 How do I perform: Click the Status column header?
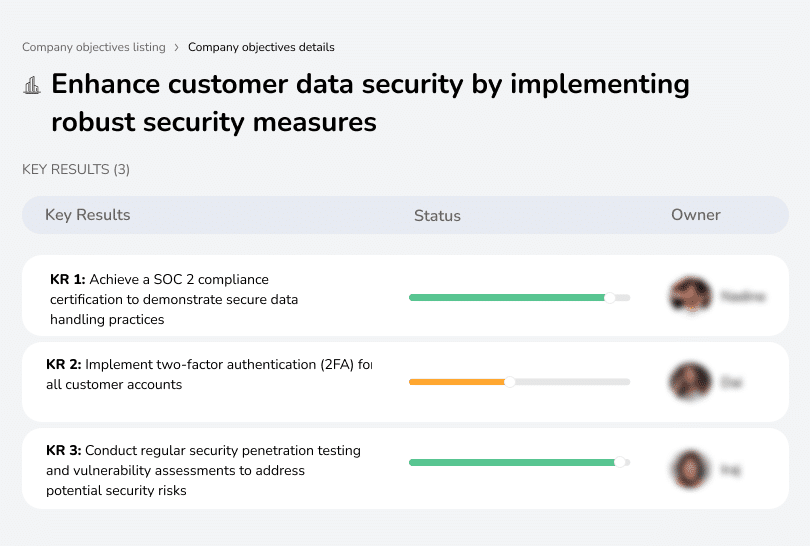point(437,215)
